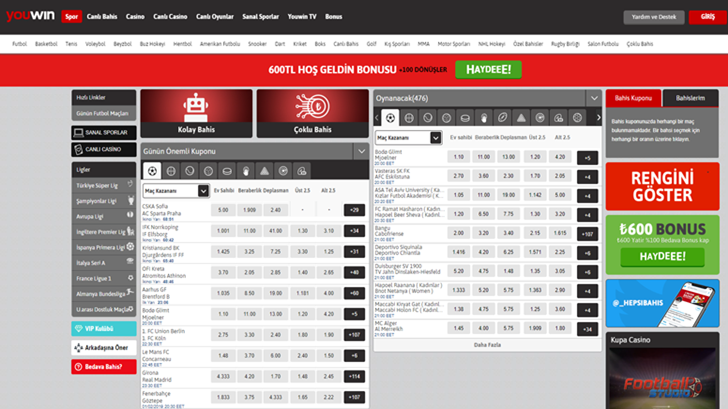Select handball hand icon in Oynanacak panel
This screenshot has width=728, height=409.
click(x=484, y=118)
